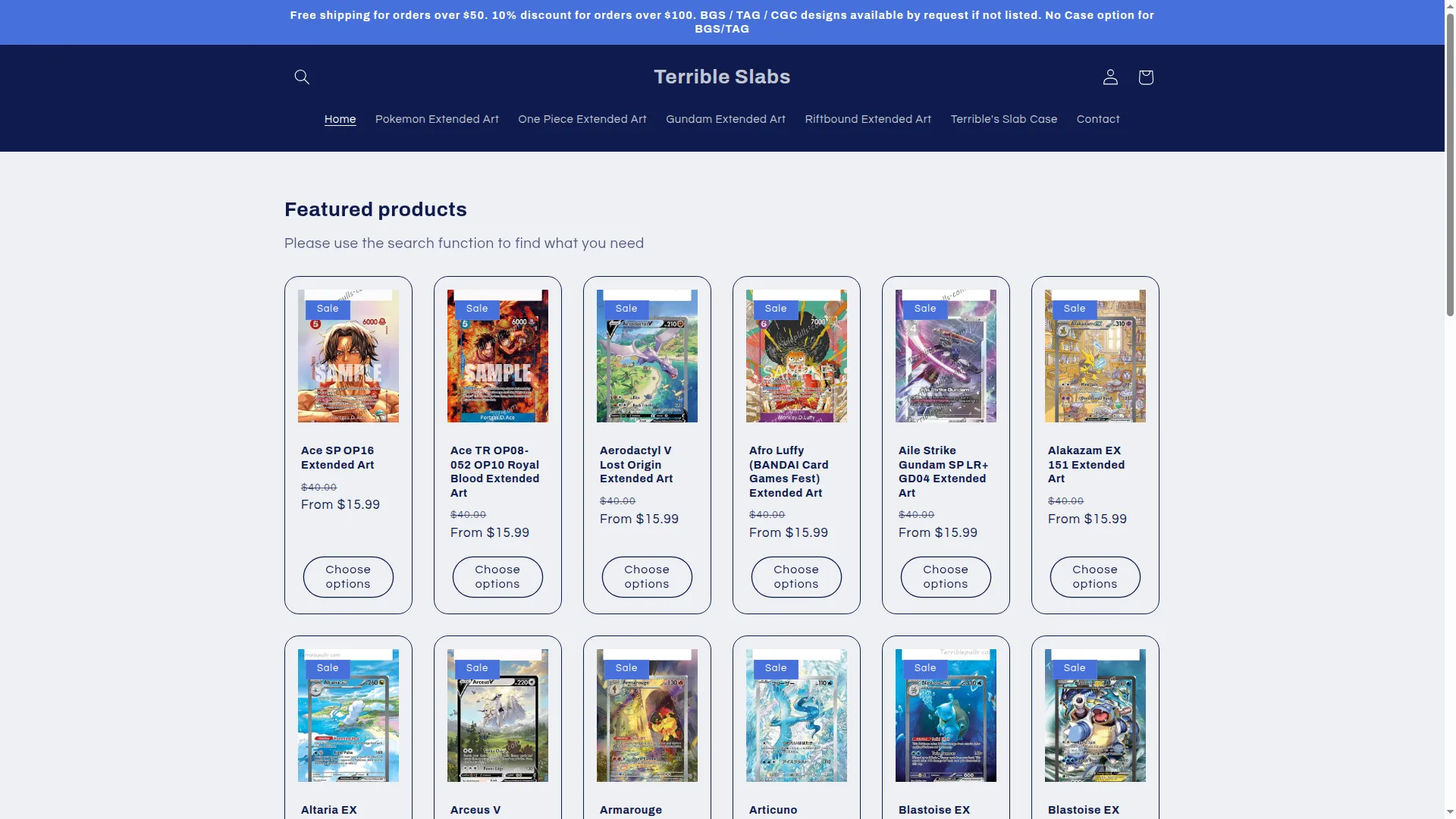Open Arceus V card thumbnail

[x=497, y=716]
